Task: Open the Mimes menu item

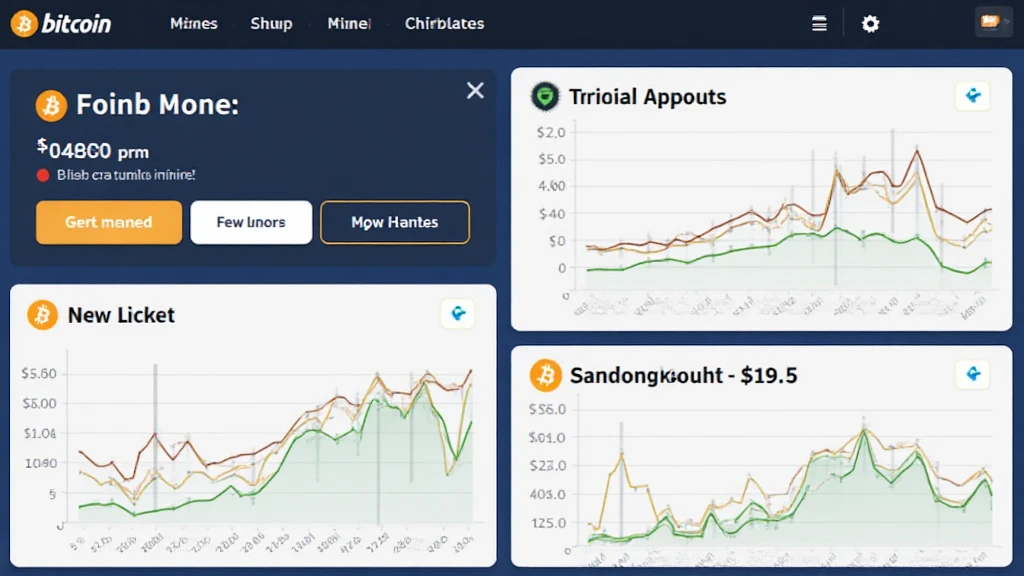Action: click(193, 23)
